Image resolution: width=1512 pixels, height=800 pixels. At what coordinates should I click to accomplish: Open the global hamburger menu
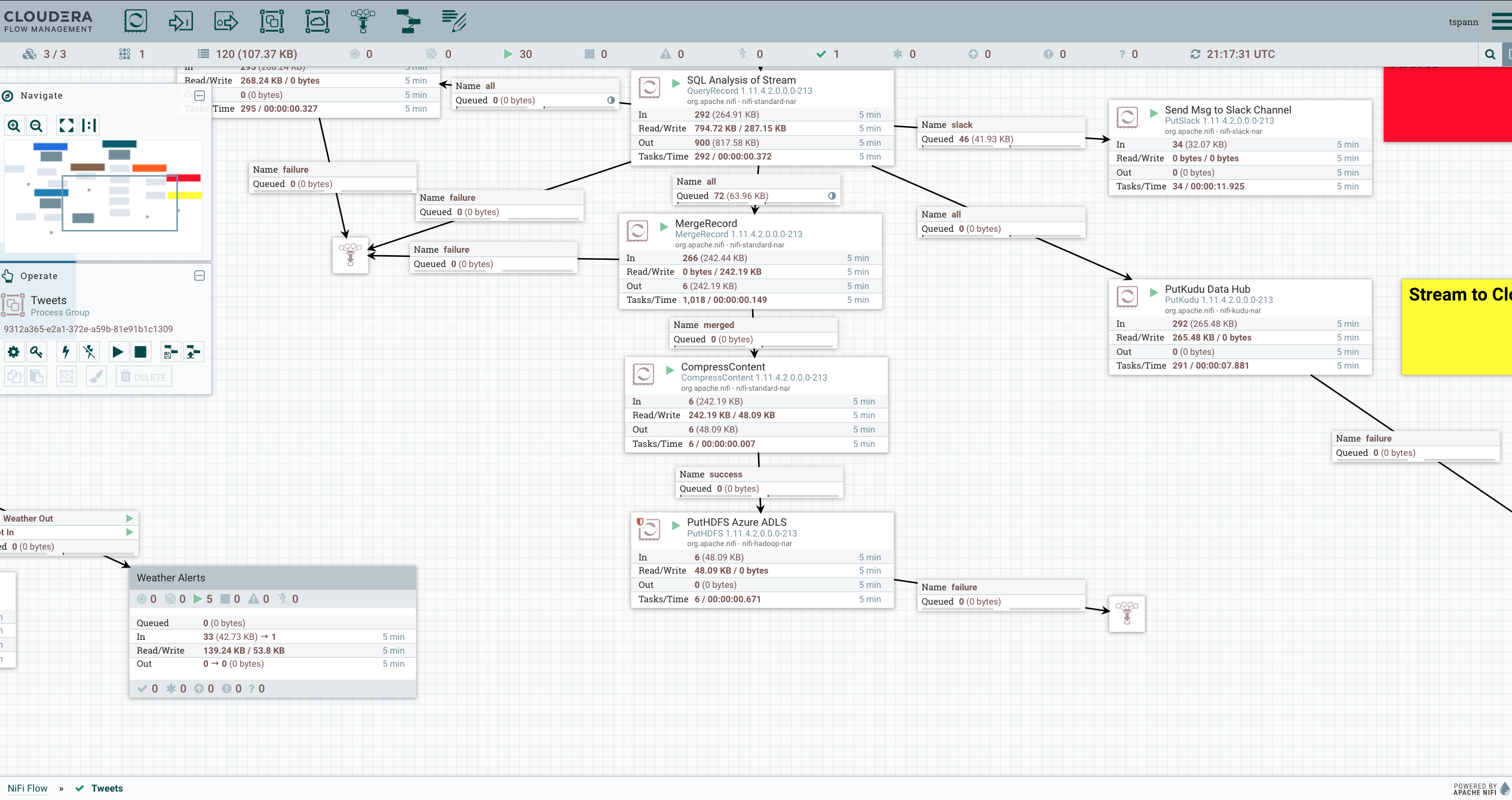[x=1501, y=22]
